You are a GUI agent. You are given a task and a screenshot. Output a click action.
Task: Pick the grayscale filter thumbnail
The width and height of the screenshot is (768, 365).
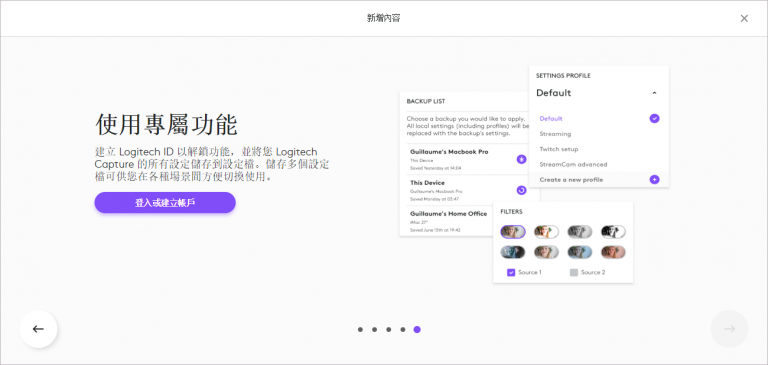[x=580, y=232]
